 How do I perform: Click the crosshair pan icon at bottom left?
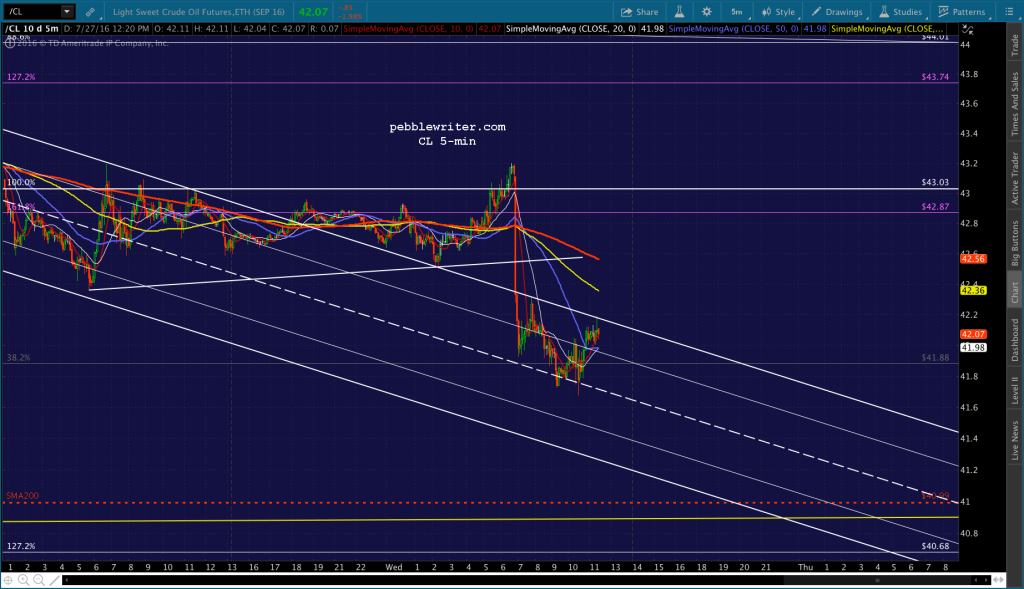click(x=8, y=580)
